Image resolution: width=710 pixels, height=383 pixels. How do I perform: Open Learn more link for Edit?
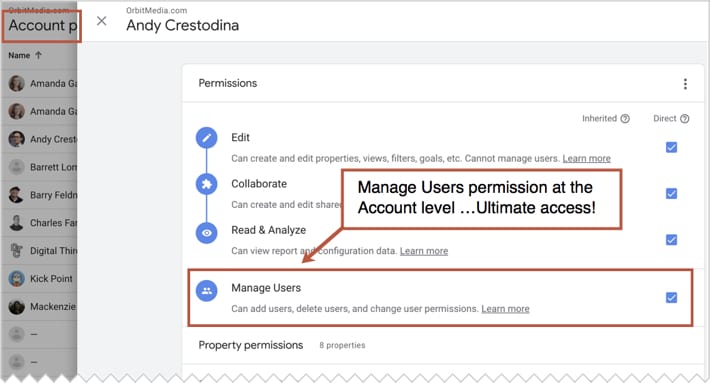pyautogui.click(x=586, y=158)
